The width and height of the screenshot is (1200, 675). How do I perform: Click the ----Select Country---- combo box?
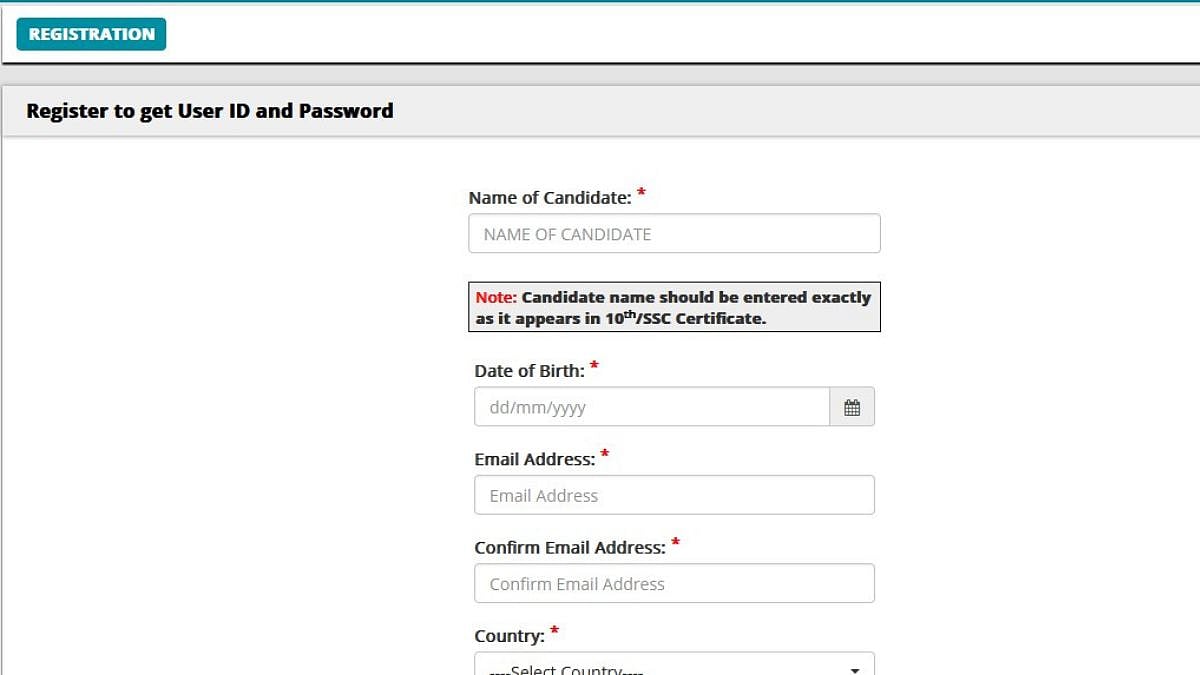674,667
